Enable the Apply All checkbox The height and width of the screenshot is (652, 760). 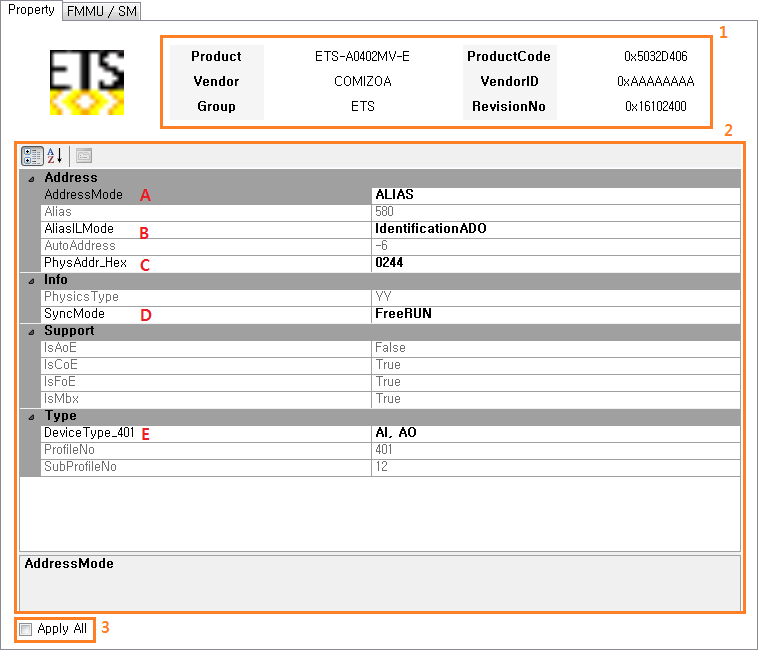pyautogui.click(x=26, y=629)
